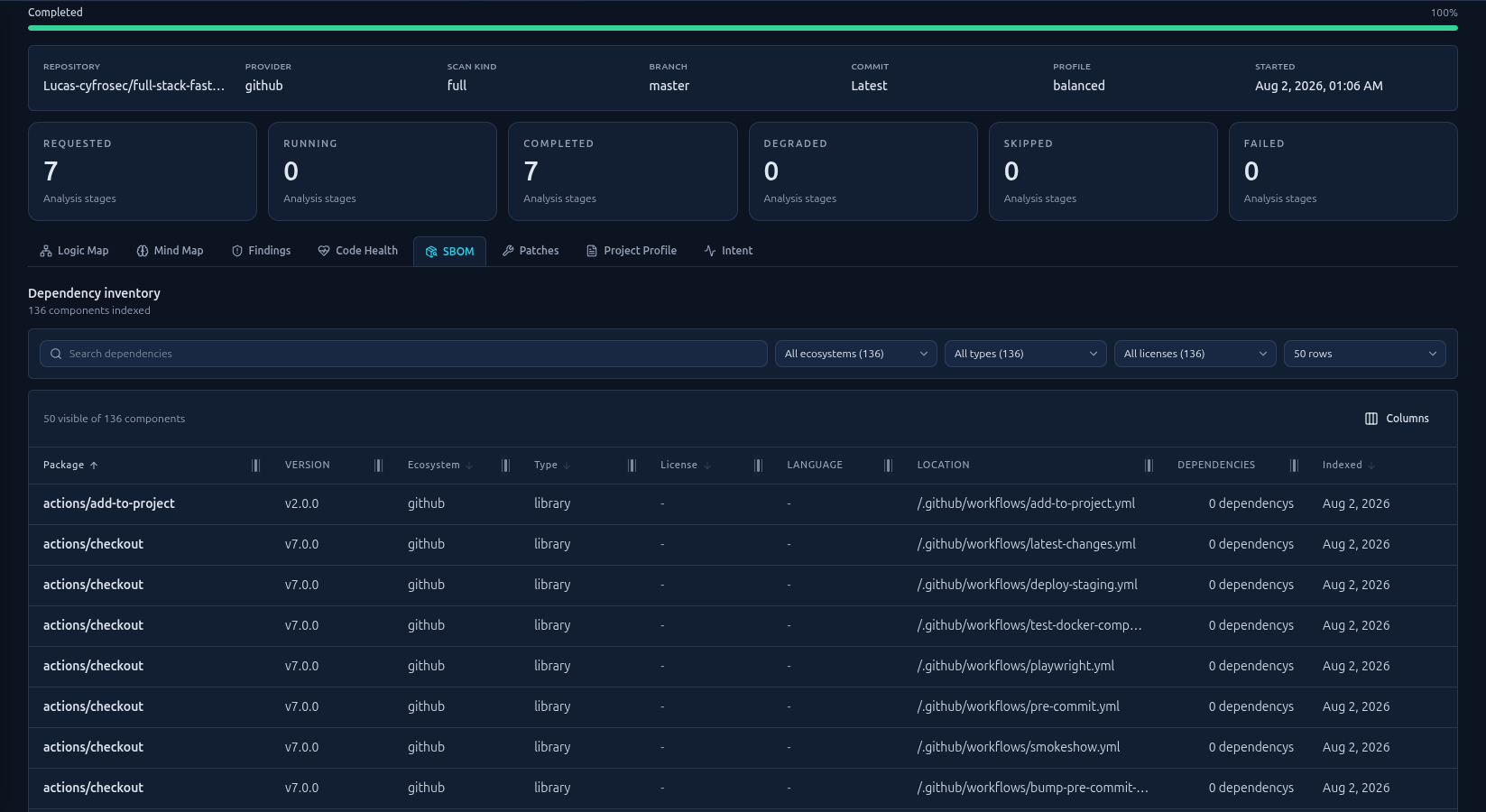Image resolution: width=1486 pixels, height=812 pixels.
Task: Click the balanced profile value
Action: coord(1079,86)
